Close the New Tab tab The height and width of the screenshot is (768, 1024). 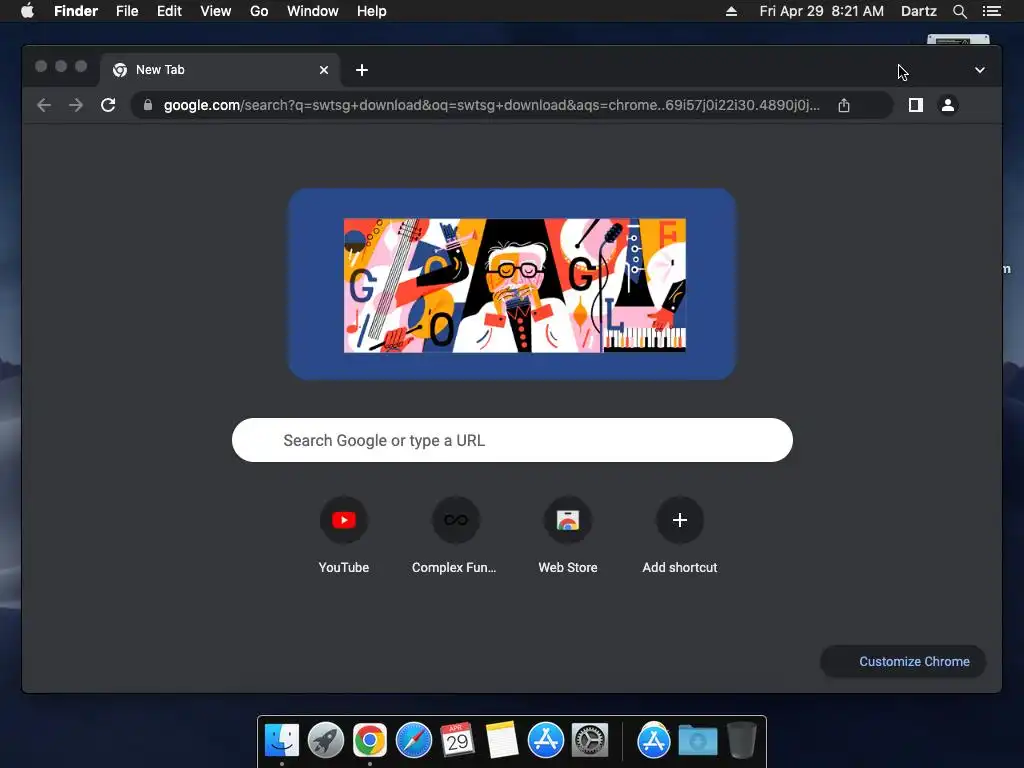coord(324,70)
